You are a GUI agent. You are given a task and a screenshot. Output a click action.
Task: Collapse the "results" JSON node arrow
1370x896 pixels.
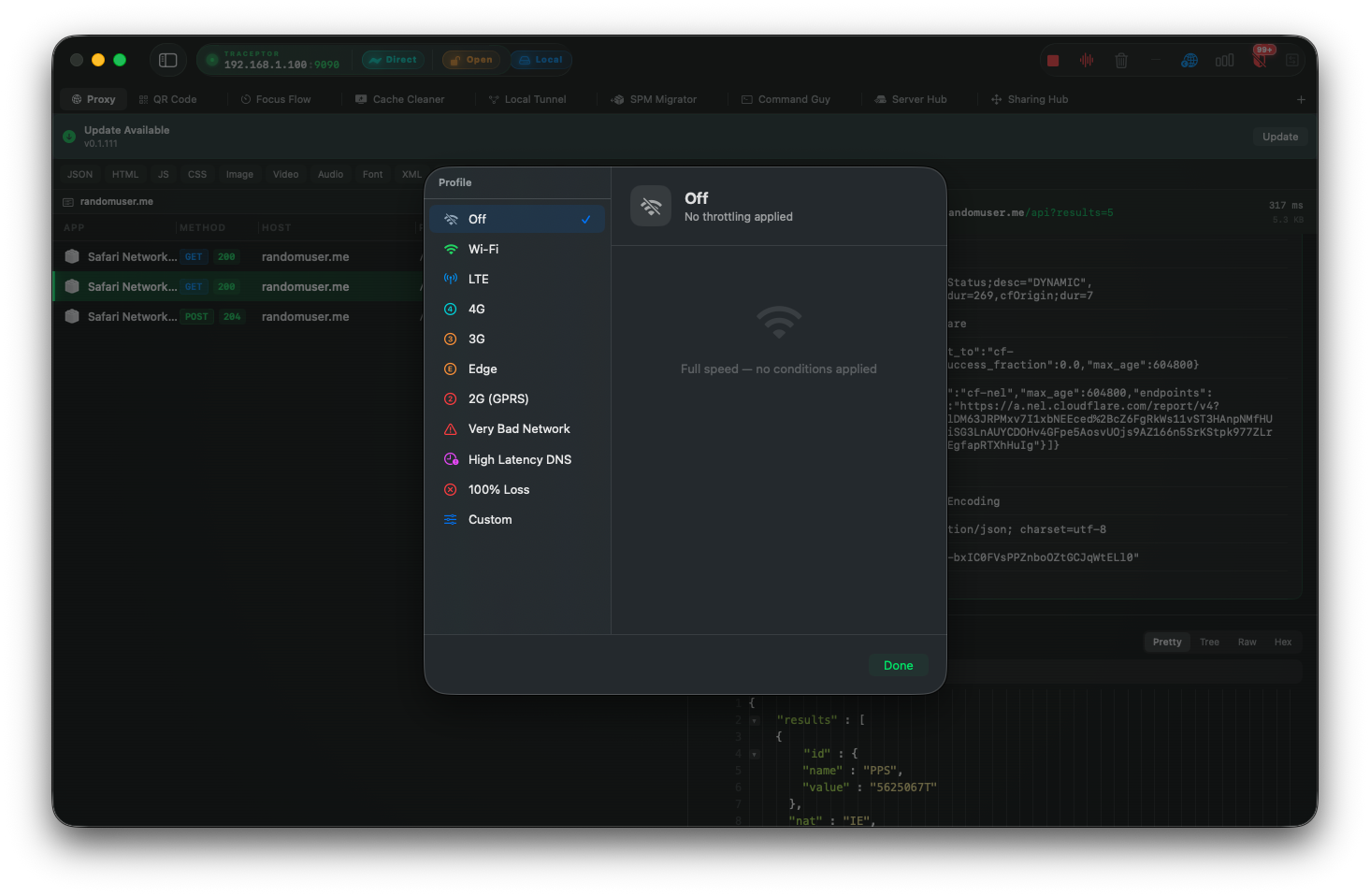754,720
